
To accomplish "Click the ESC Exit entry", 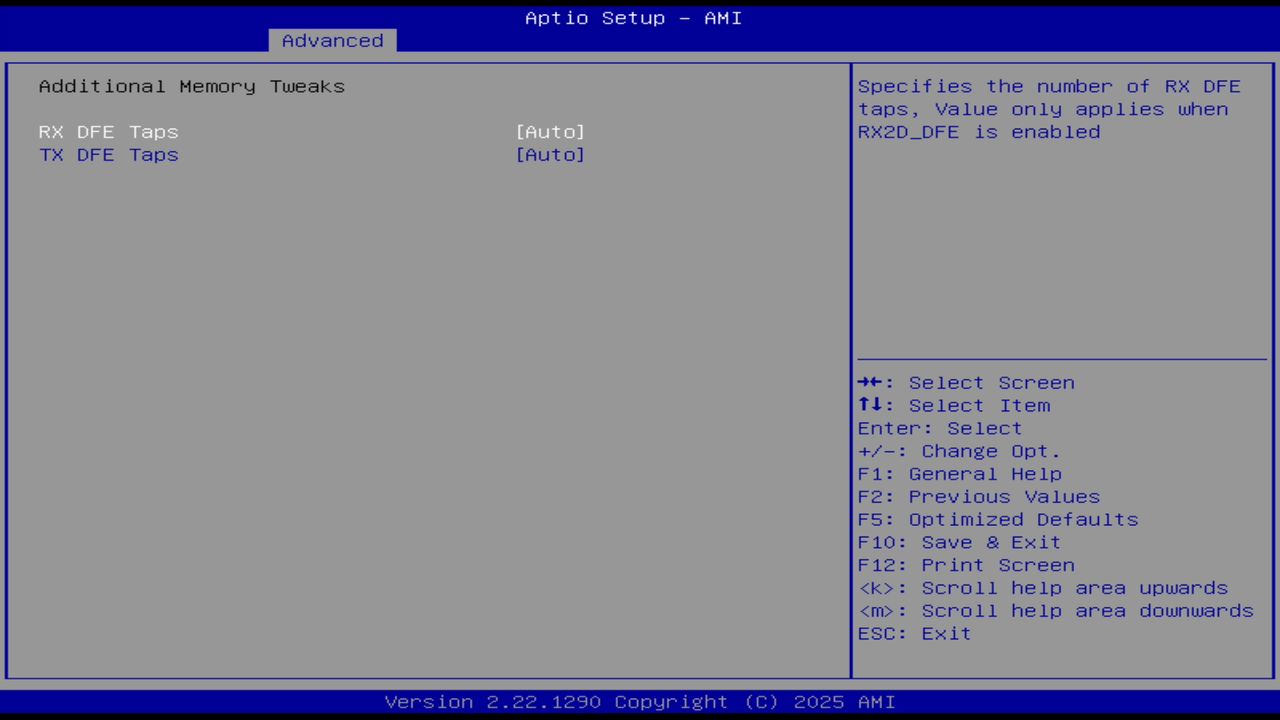I will point(913,633).
